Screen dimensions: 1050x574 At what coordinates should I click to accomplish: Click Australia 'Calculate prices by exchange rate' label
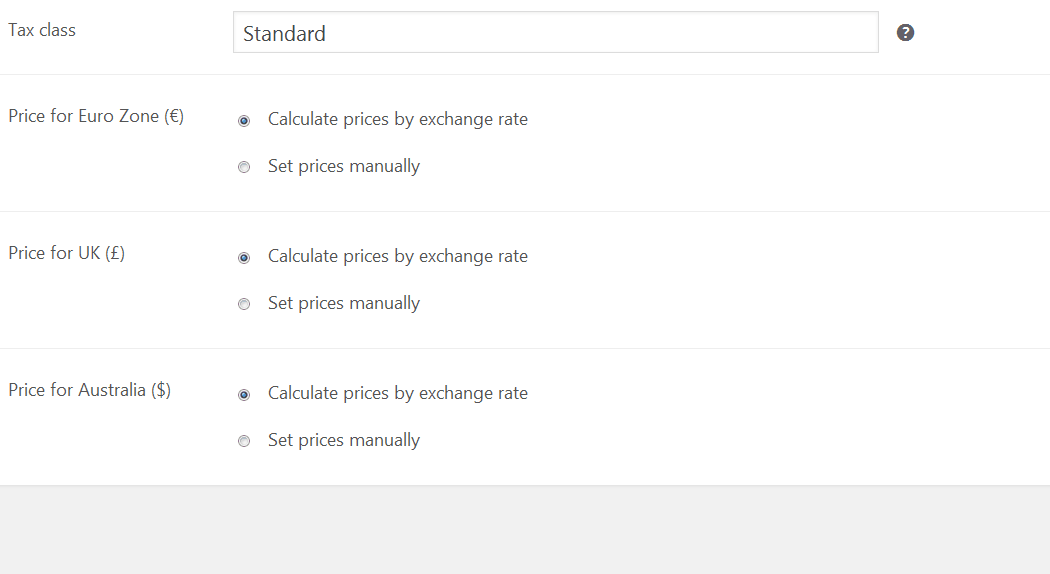click(397, 394)
